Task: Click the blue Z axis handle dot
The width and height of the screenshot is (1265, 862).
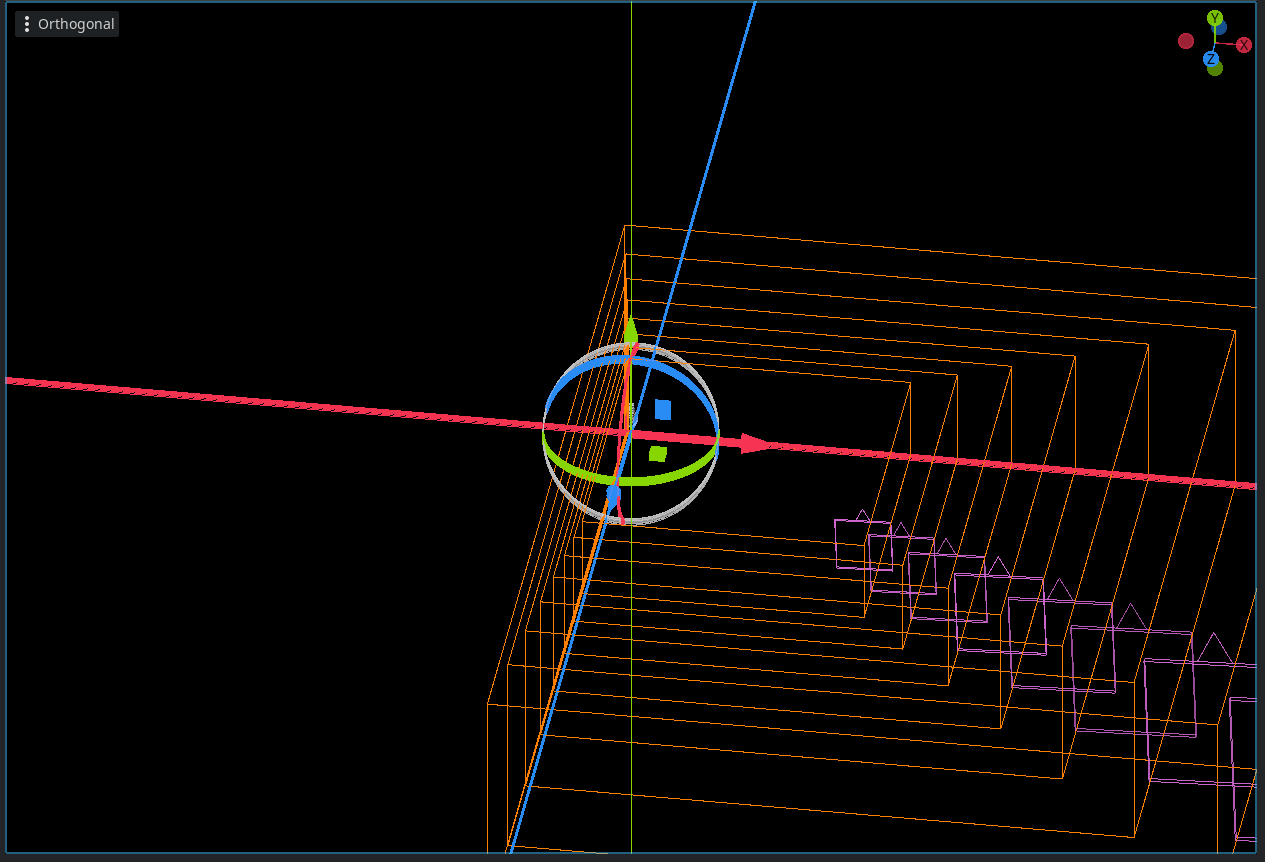Action: pyautogui.click(x=613, y=495)
